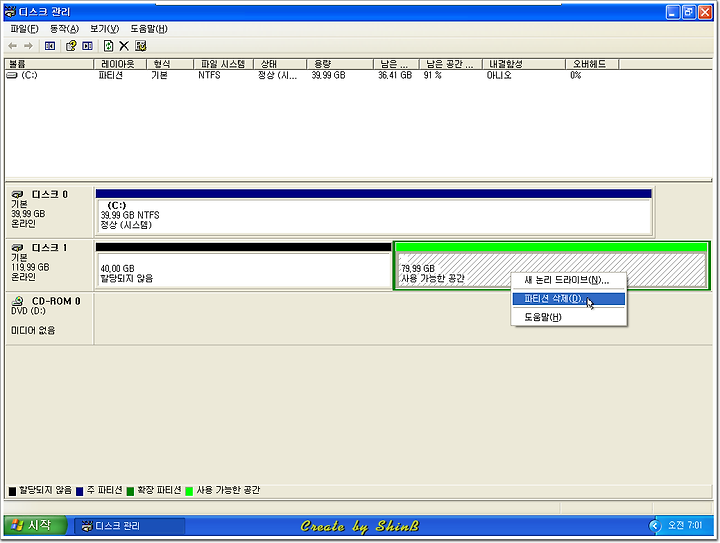The height and width of the screenshot is (543, 720).
Task: Click the bright green 사용 가능한 공간 legend swatch
Action: (x=189, y=491)
